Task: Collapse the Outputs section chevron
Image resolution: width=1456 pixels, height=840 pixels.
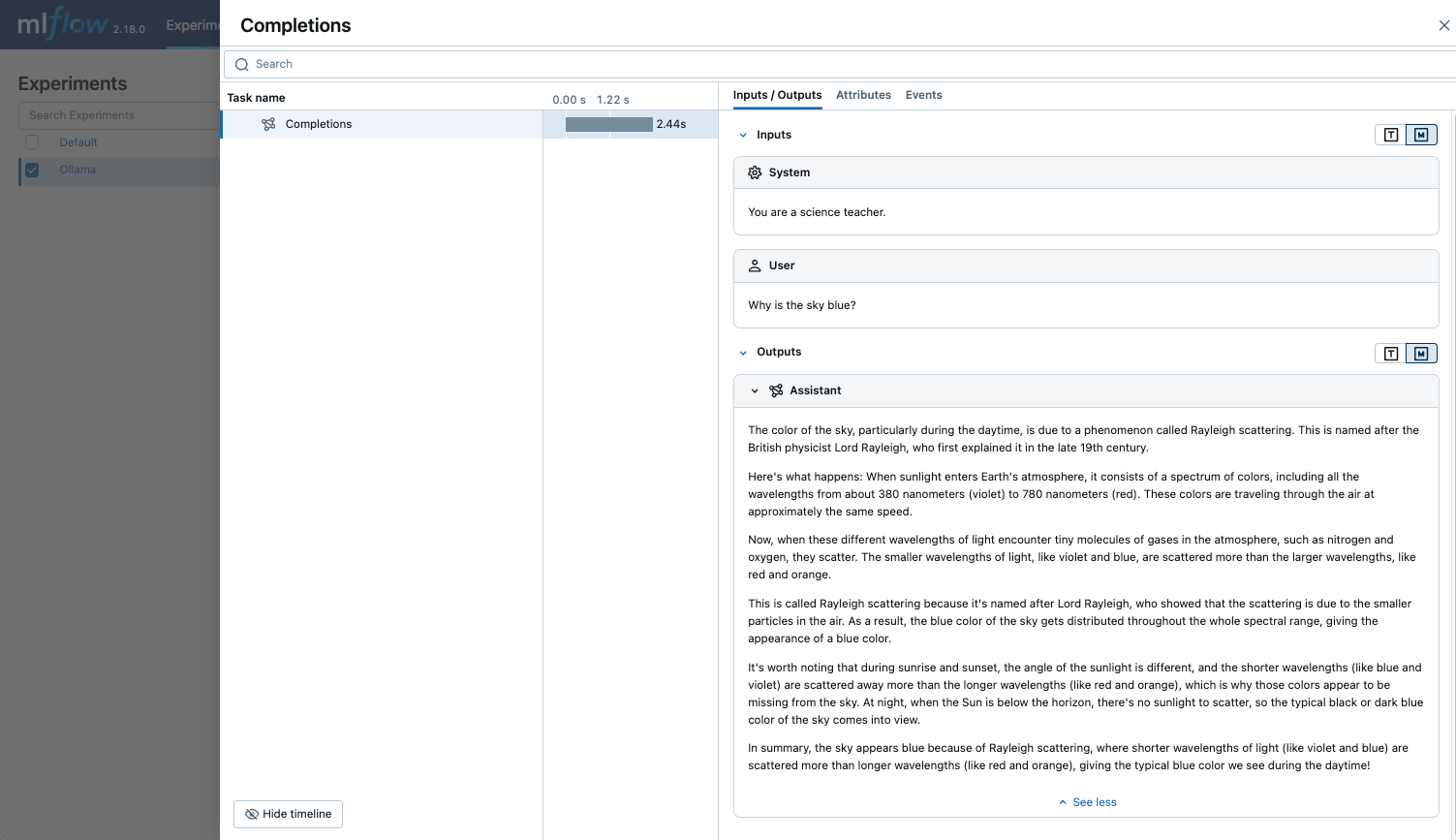Action: point(743,352)
